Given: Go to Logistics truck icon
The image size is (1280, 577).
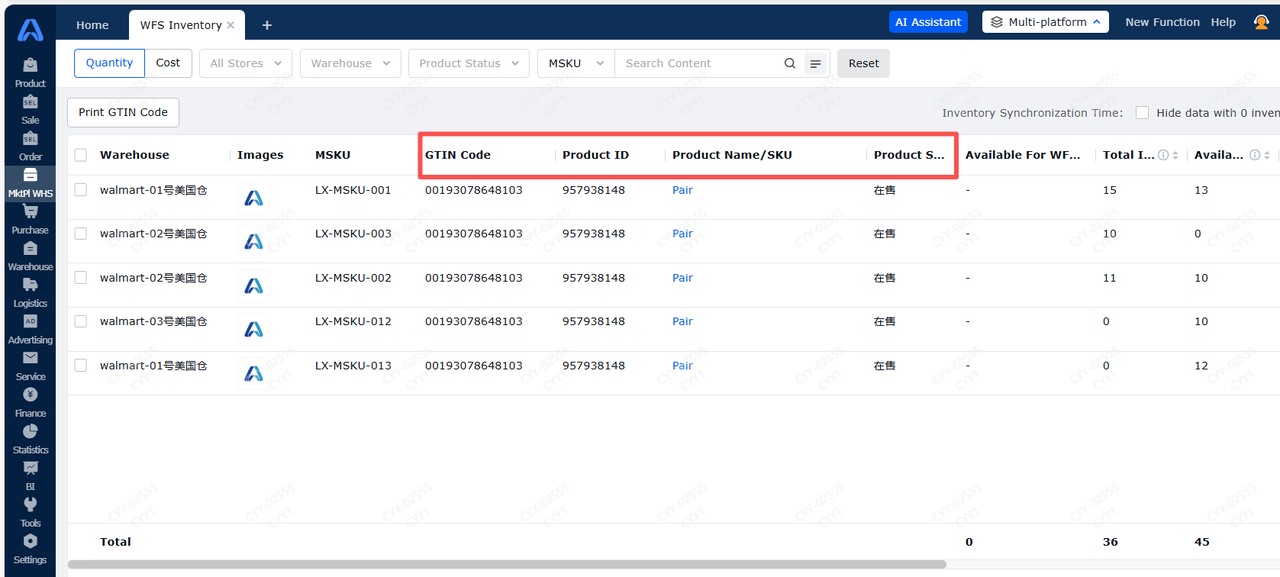Looking at the screenshot, I should 30,286.
